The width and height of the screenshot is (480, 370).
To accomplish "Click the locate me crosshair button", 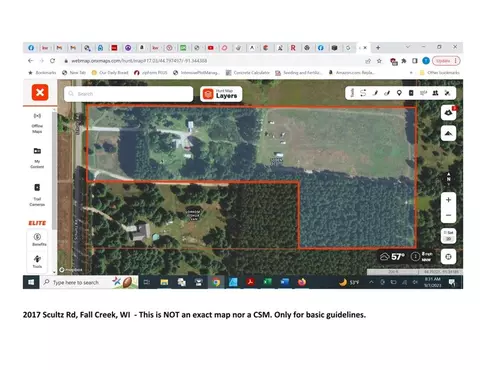I will coord(449,257).
